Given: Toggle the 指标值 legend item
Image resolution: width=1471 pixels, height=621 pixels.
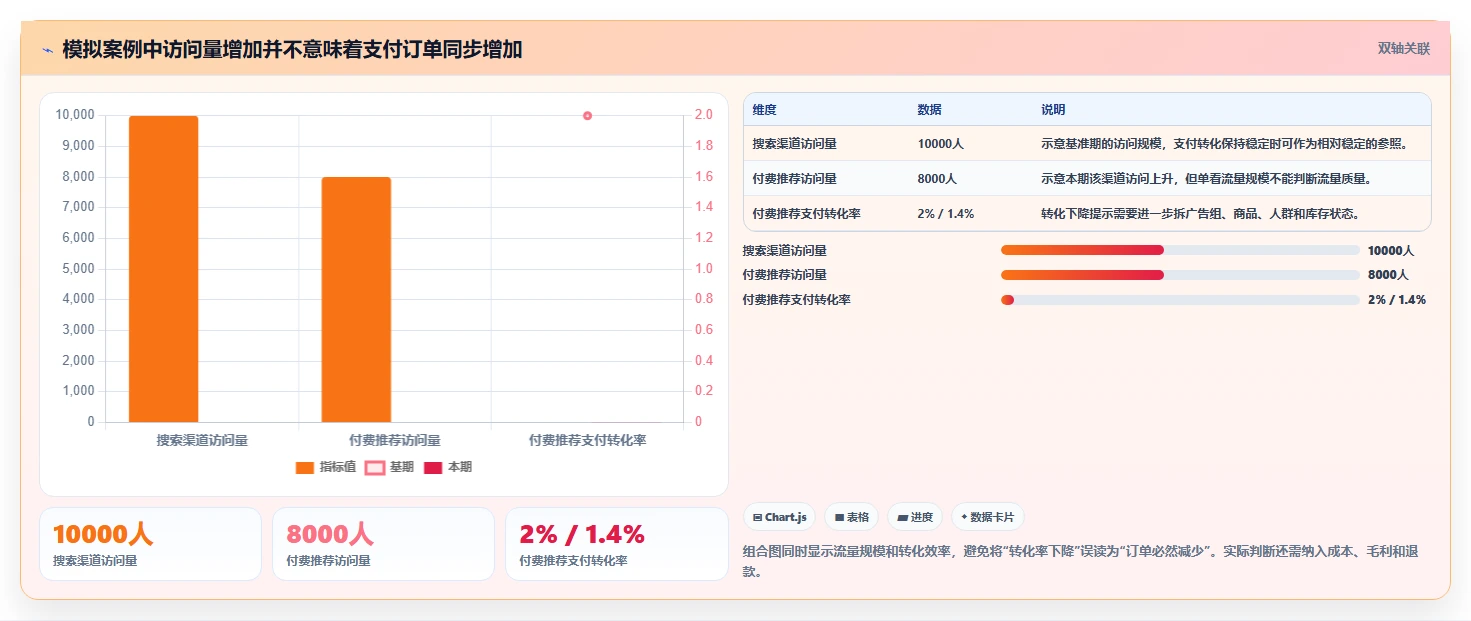Looking at the screenshot, I should (x=325, y=467).
